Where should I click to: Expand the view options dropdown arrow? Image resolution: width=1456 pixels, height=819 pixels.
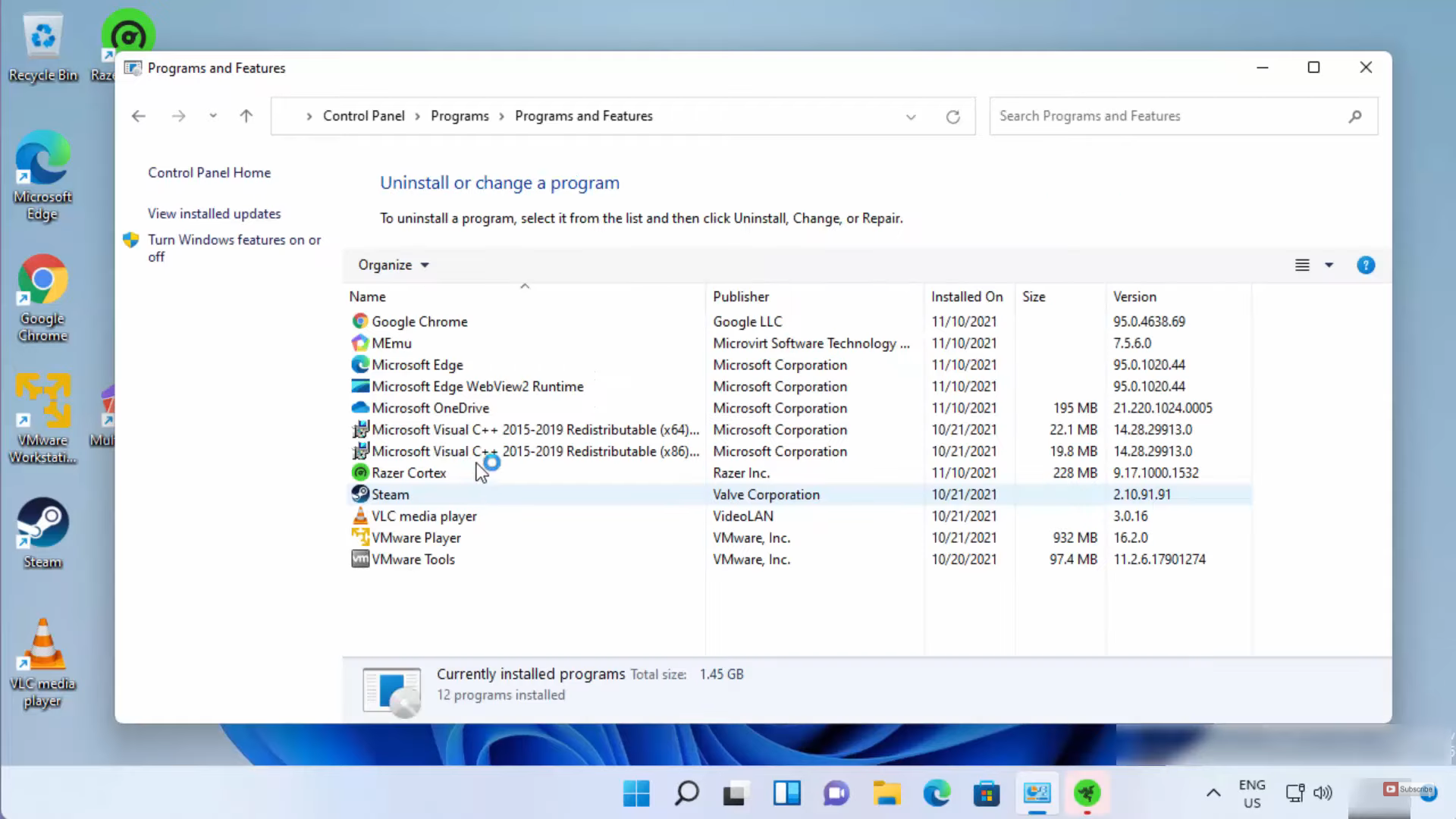pos(1329,265)
